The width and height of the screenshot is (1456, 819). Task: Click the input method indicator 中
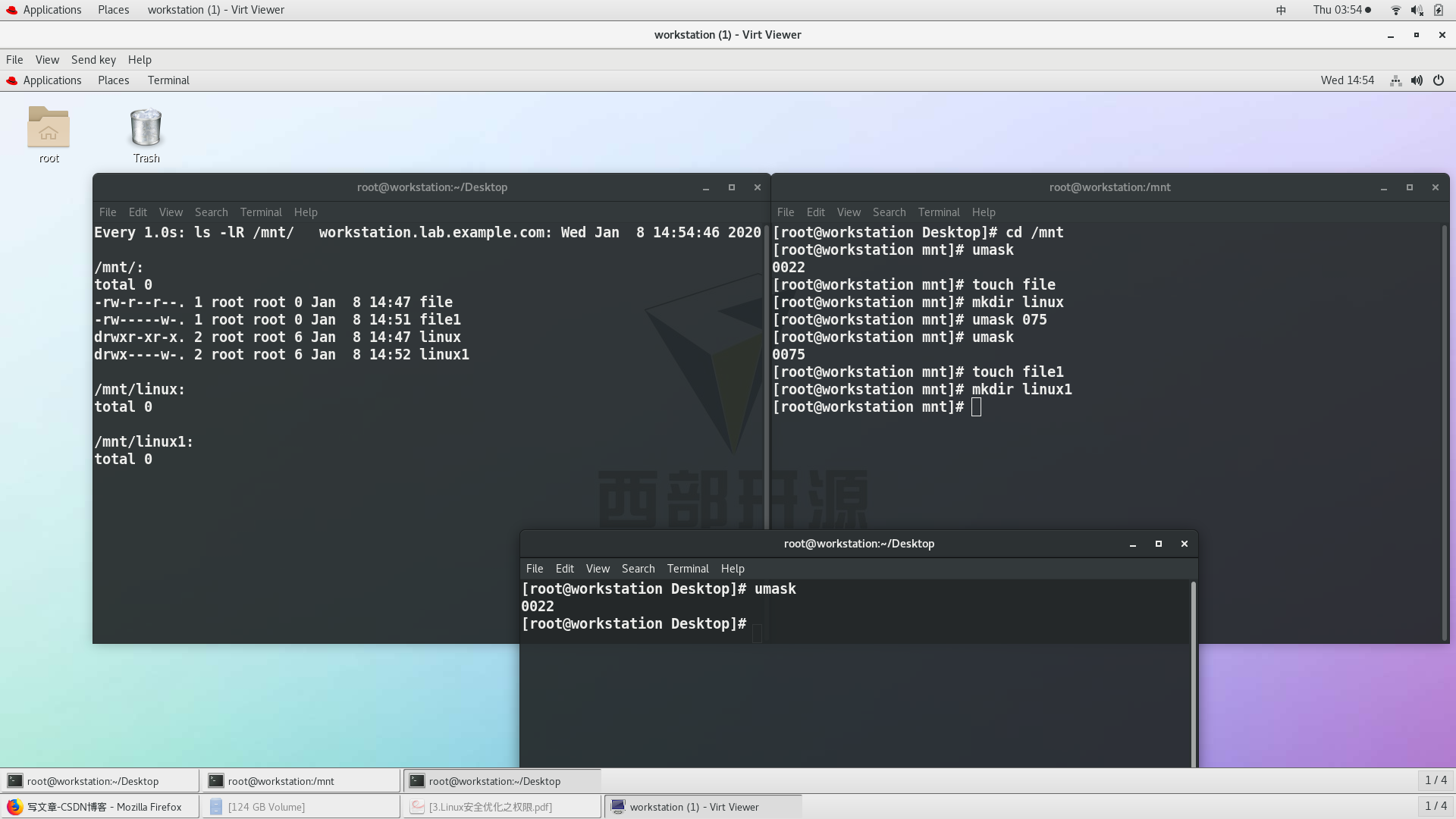click(1281, 10)
